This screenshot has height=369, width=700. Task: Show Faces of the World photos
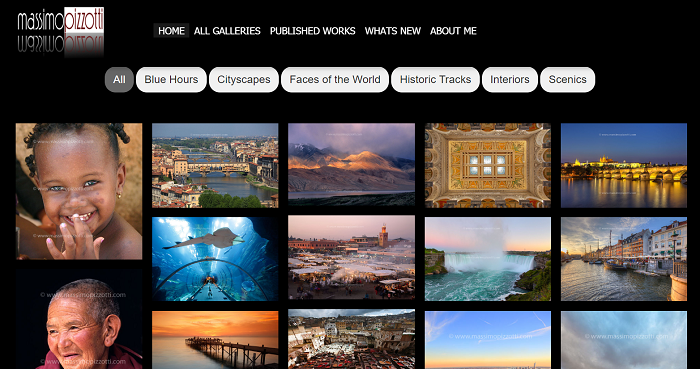[335, 79]
